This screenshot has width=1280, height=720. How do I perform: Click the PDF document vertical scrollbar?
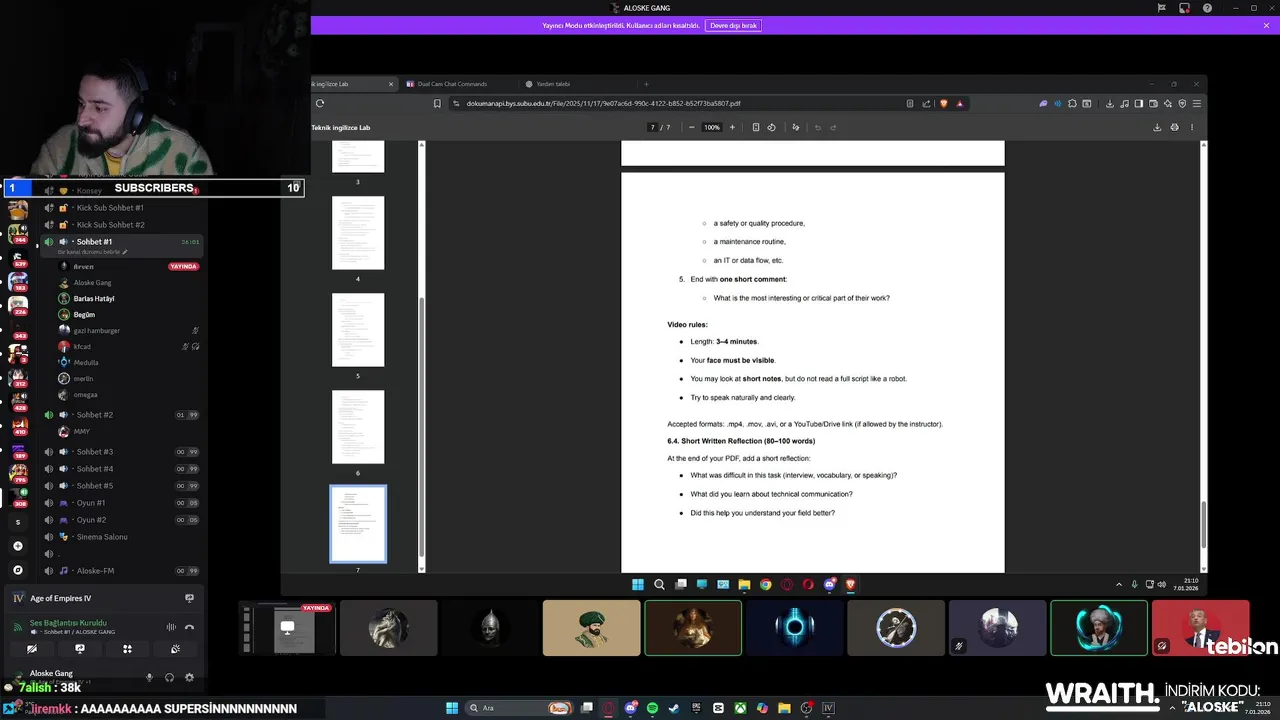point(1203,524)
